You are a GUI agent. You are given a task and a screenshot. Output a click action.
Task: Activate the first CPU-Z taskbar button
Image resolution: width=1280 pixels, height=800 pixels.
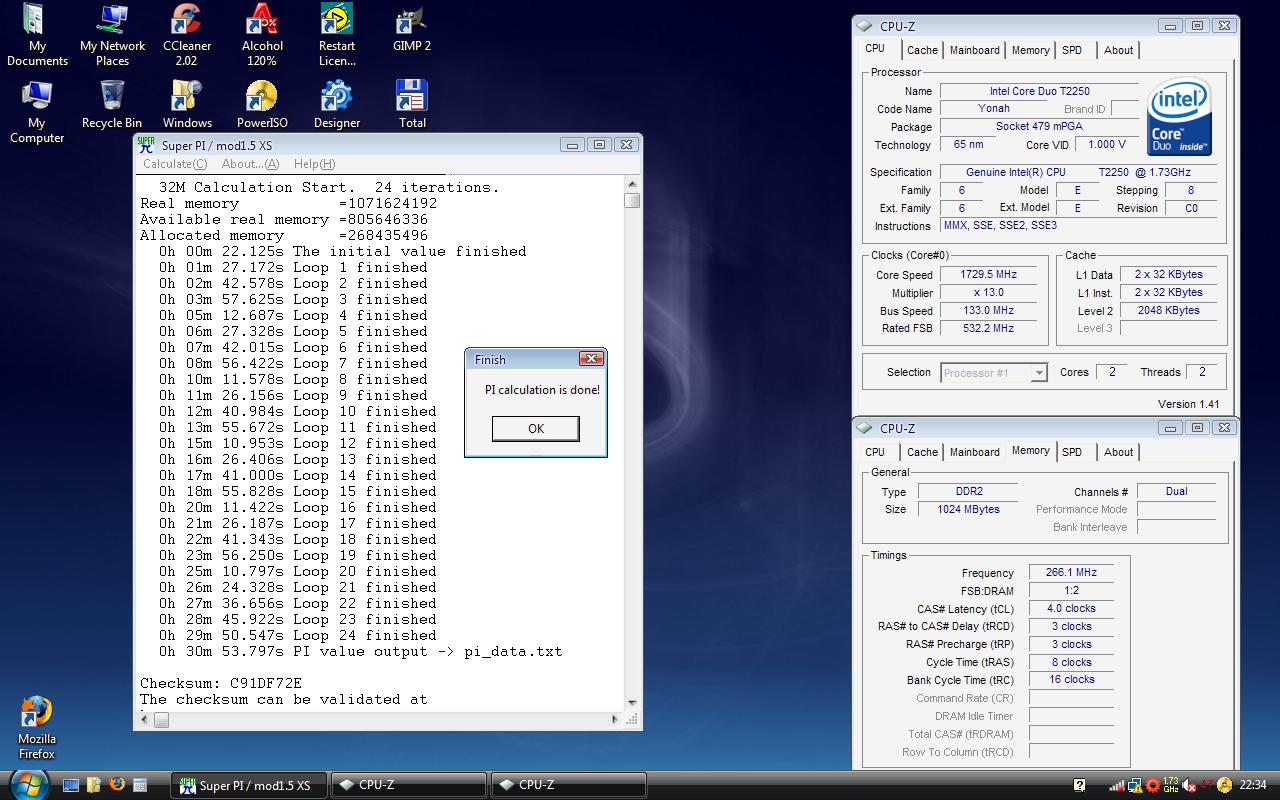pyautogui.click(x=409, y=785)
